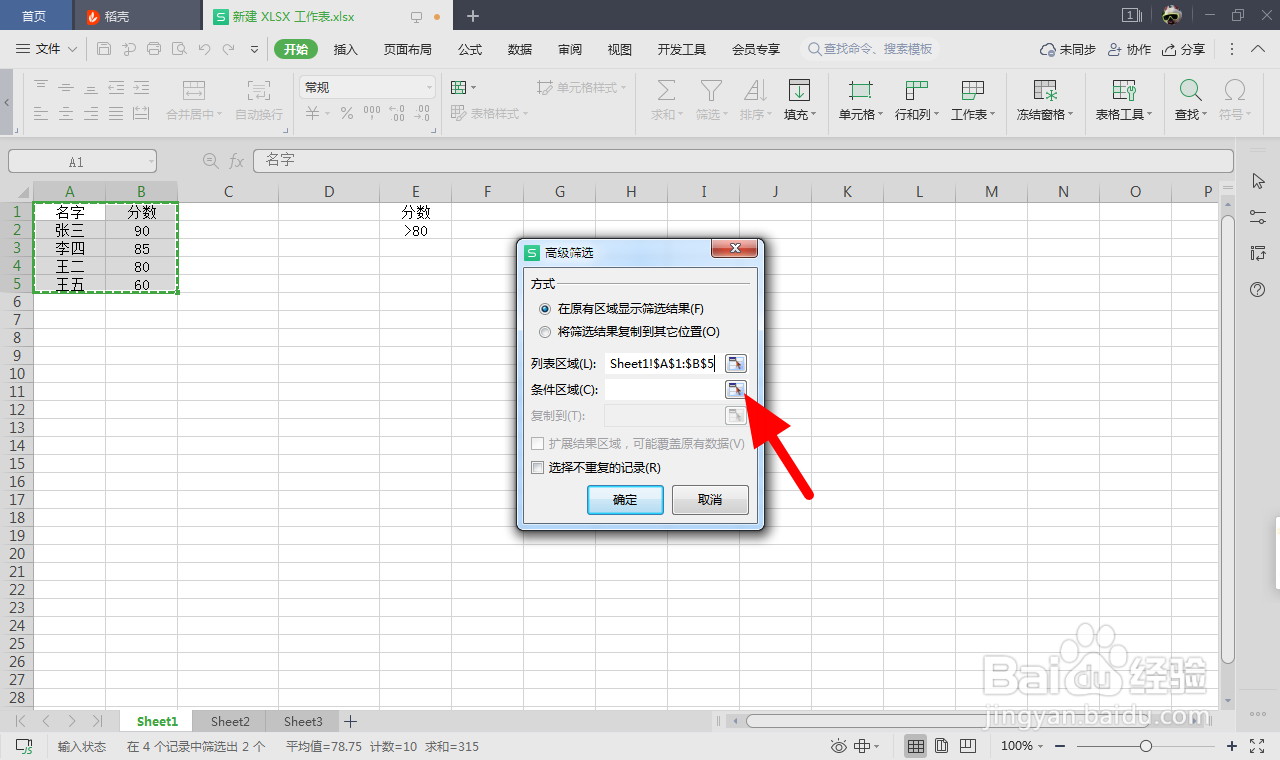
Task: Switch to normal grid view icon
Action: pyautogui.click(x=915, y=746)
